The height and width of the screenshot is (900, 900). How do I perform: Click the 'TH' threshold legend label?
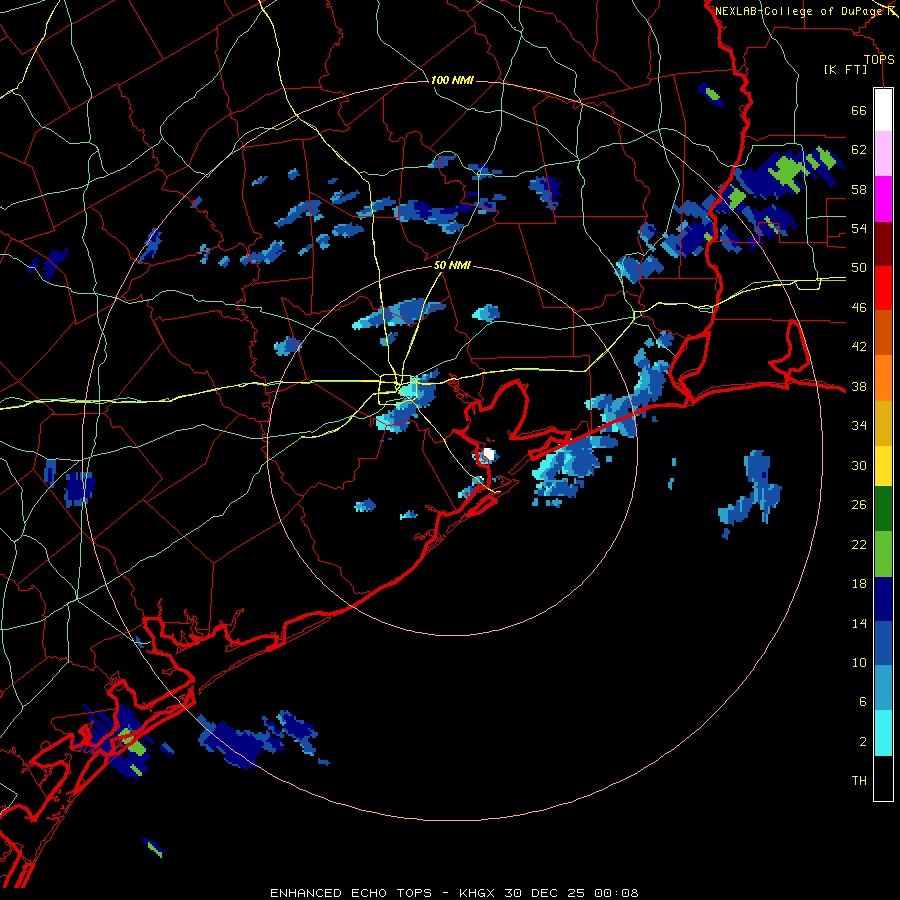[859, 781]
